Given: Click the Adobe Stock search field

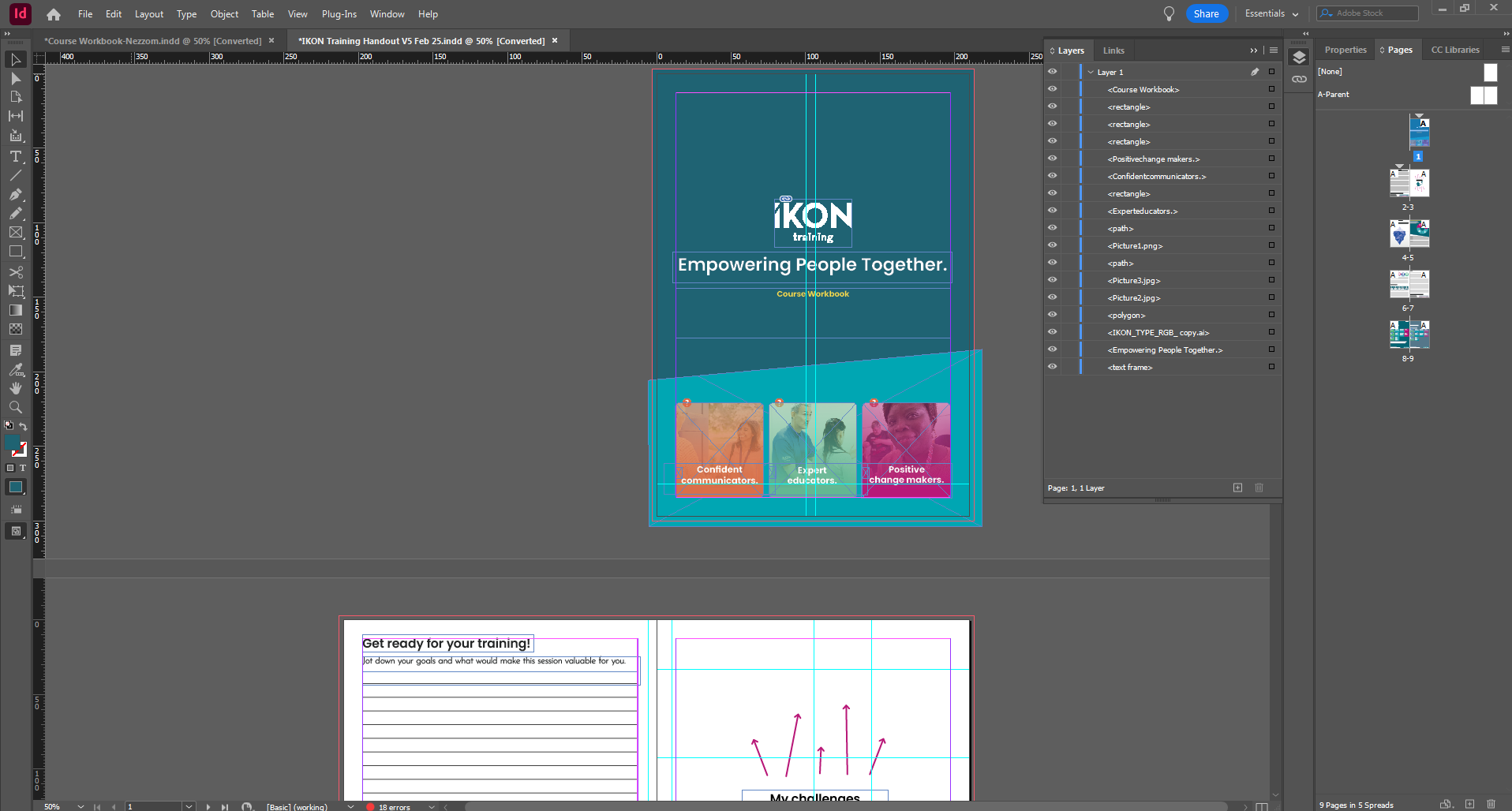Looking at the screenshot, I should [1368, 13].
